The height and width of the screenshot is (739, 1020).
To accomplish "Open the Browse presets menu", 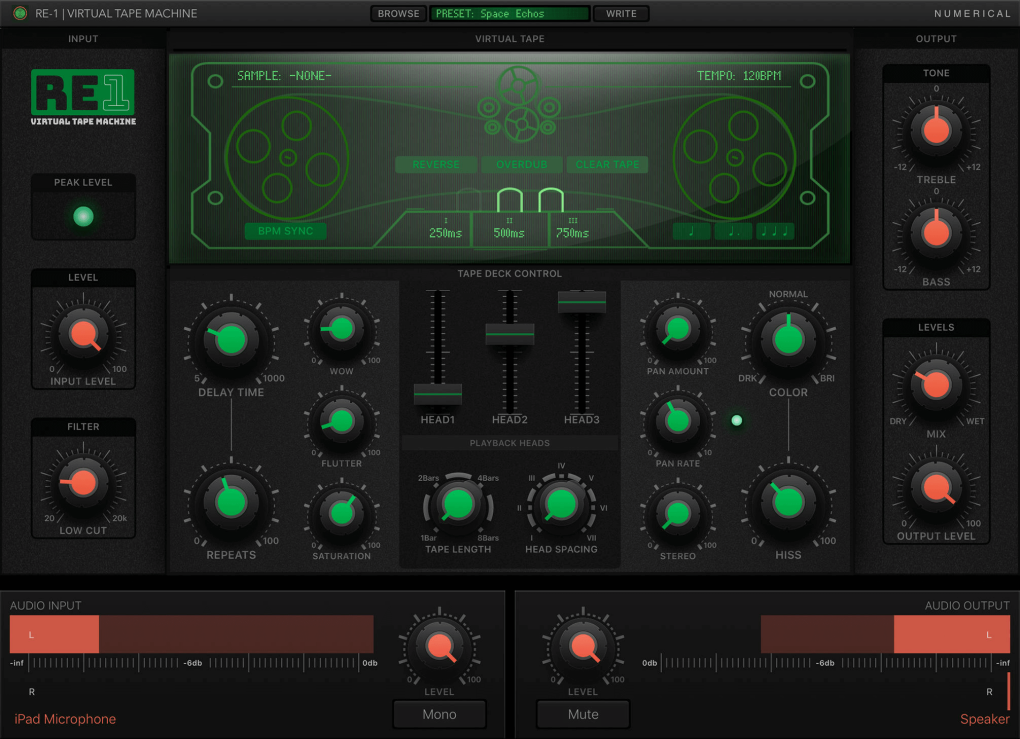I will (399, 14).
